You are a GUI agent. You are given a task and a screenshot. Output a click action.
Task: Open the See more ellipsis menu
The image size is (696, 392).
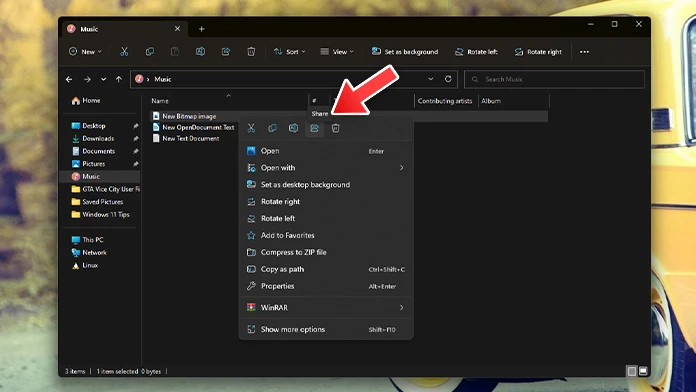coord(584,52)
